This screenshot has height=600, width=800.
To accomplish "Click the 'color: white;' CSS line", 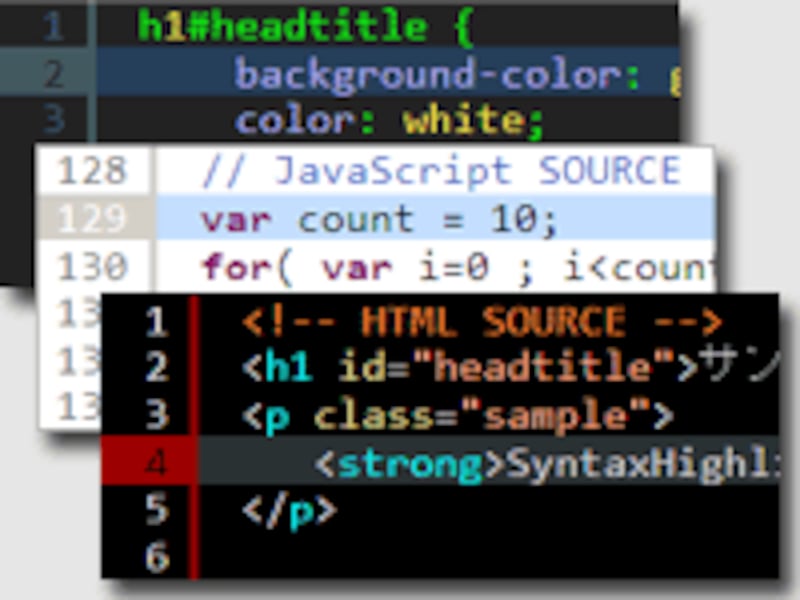I will pyautogui.click(x=389, y=120).
